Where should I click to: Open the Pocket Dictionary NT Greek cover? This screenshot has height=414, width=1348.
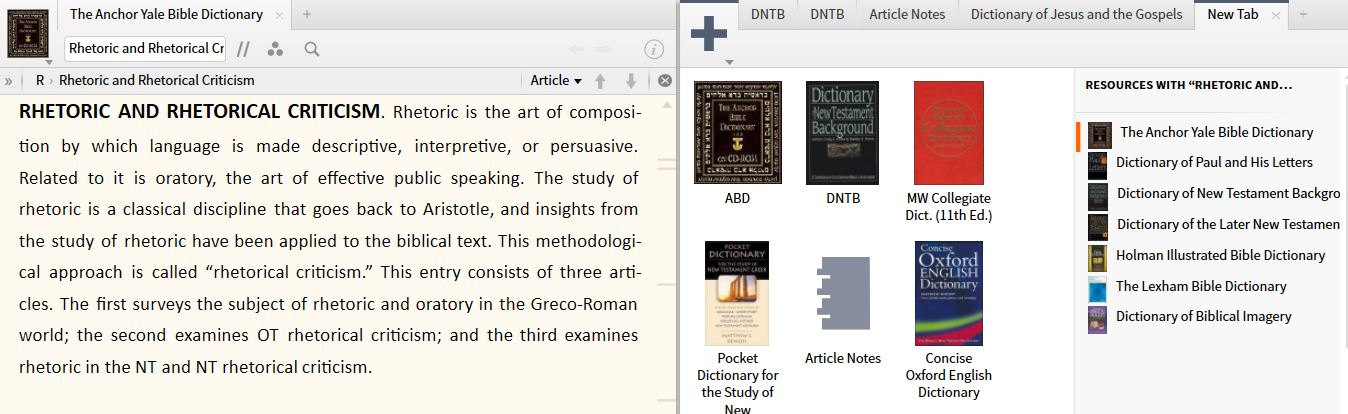737,293
